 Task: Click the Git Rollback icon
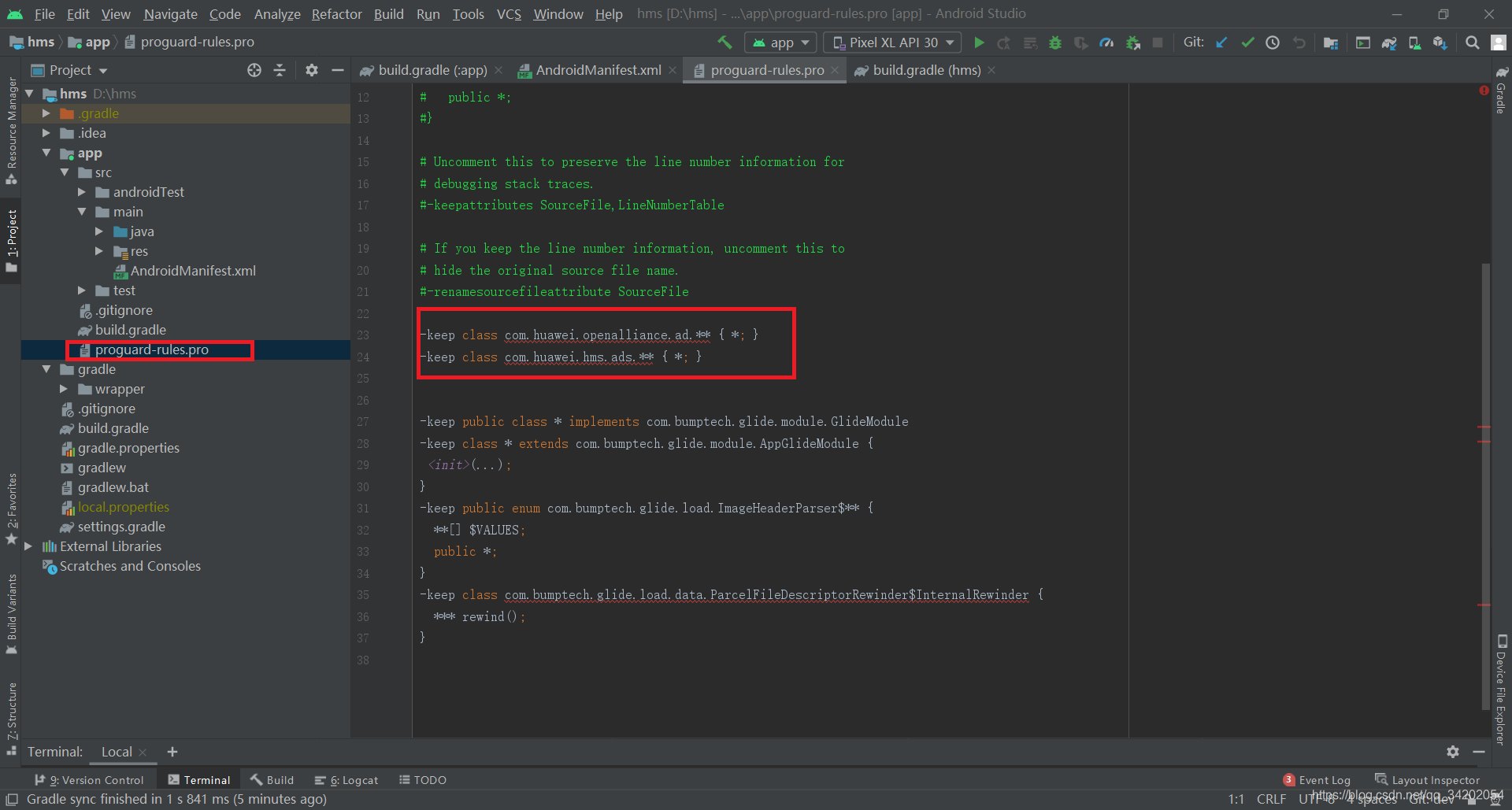pos(1299,43)
